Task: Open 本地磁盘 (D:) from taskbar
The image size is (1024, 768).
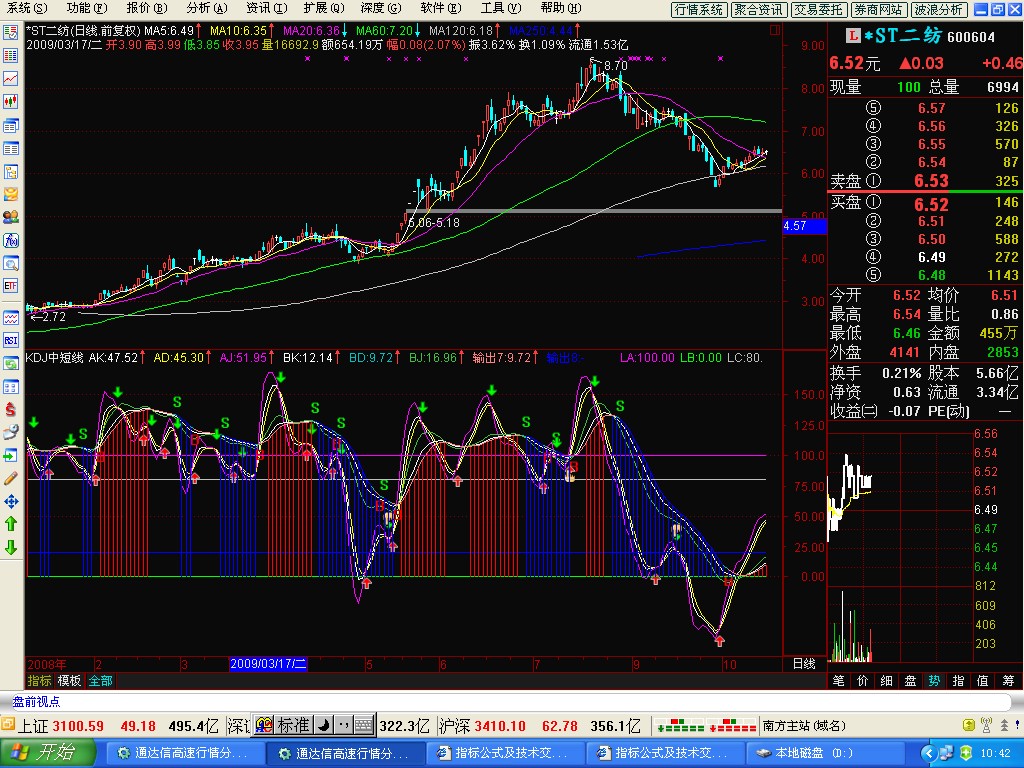Action: click(824, 753)
